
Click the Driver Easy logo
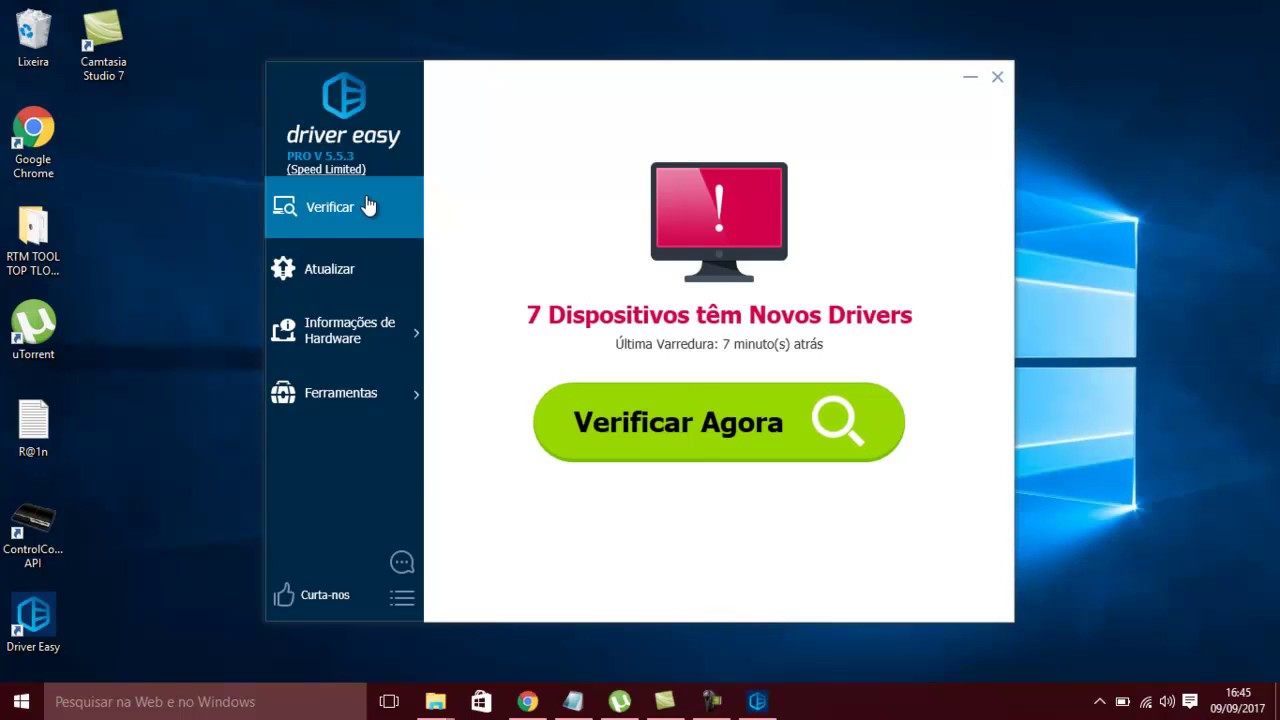pos(343,110)
